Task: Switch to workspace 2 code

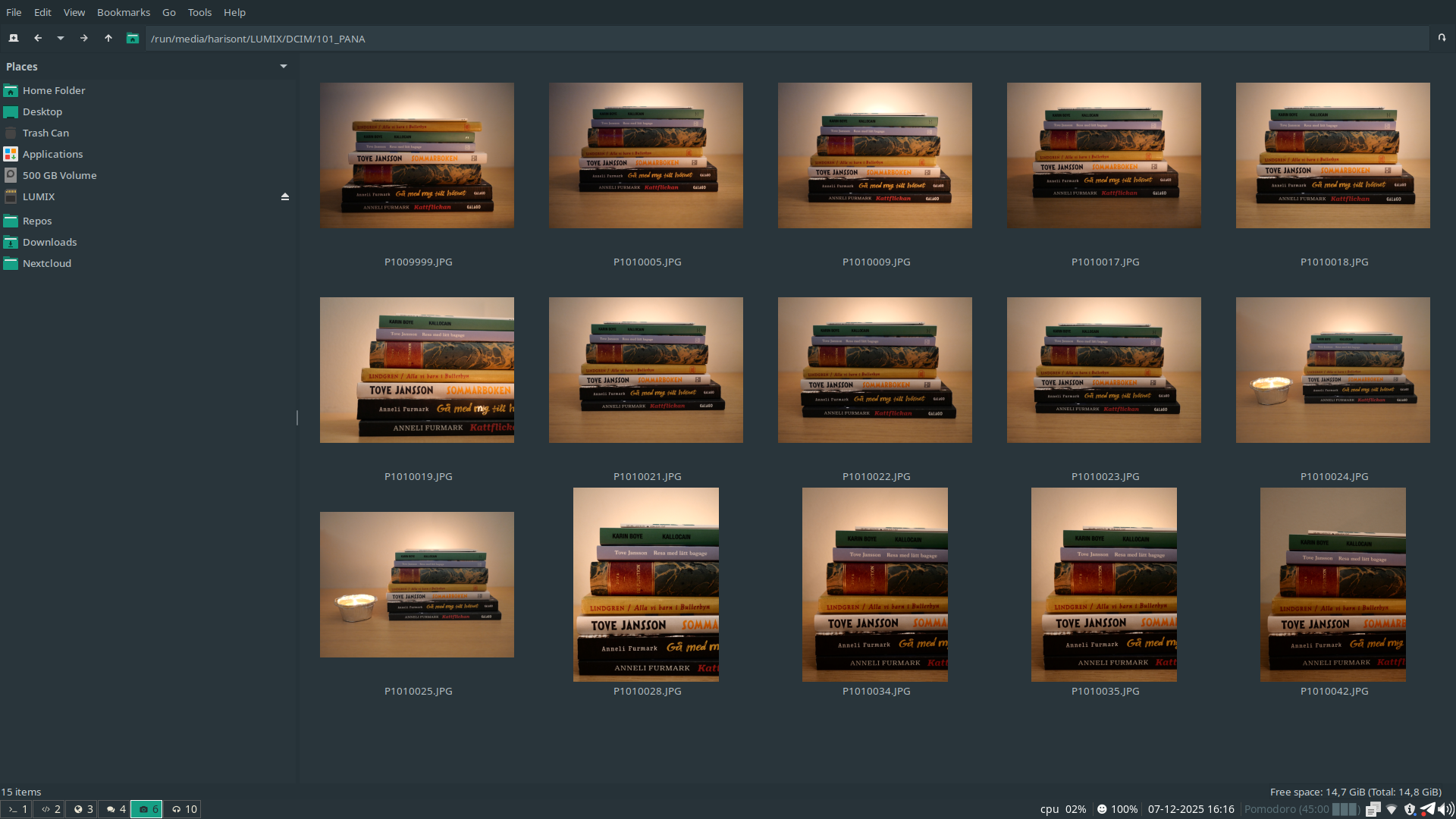Action: pyautogui.click(x=49, y=809)
